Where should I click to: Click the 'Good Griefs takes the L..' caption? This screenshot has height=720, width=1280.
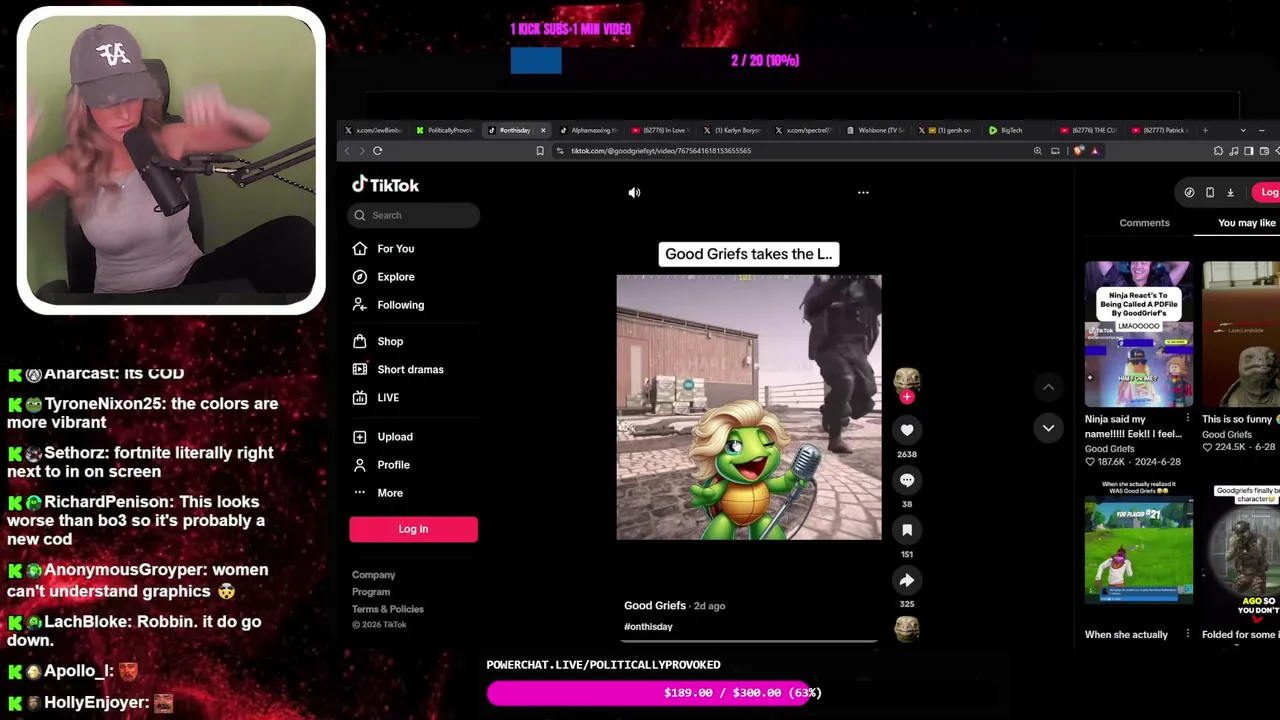point(749,254)
